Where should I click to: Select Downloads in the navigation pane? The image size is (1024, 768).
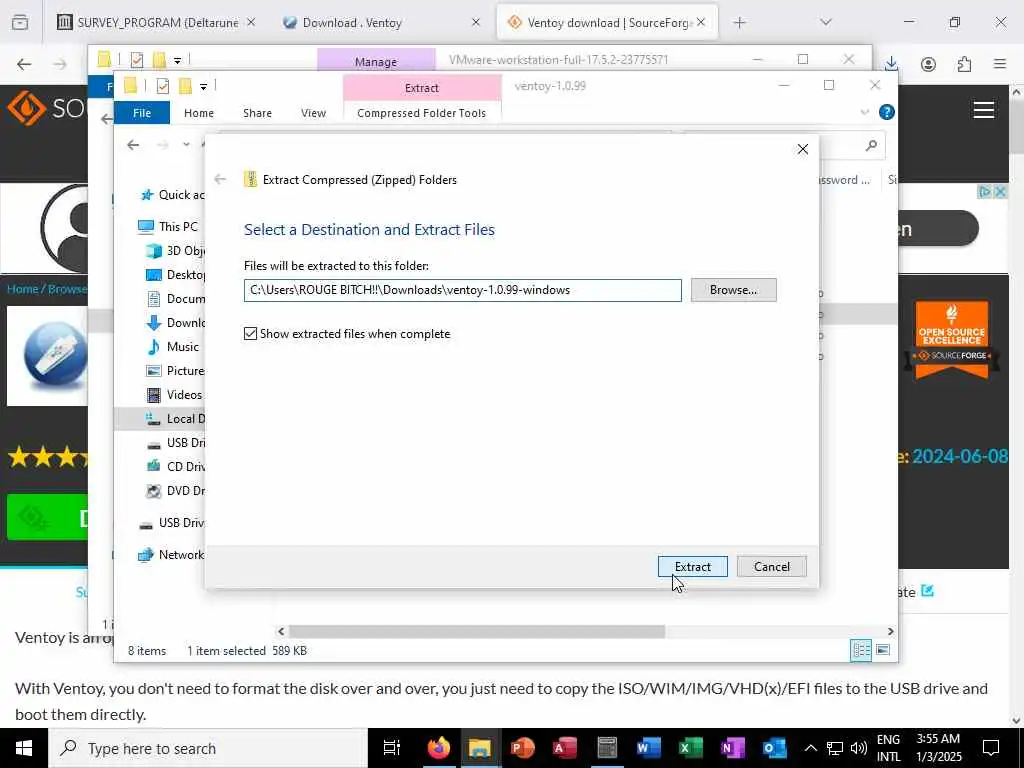tap(175, 323)
